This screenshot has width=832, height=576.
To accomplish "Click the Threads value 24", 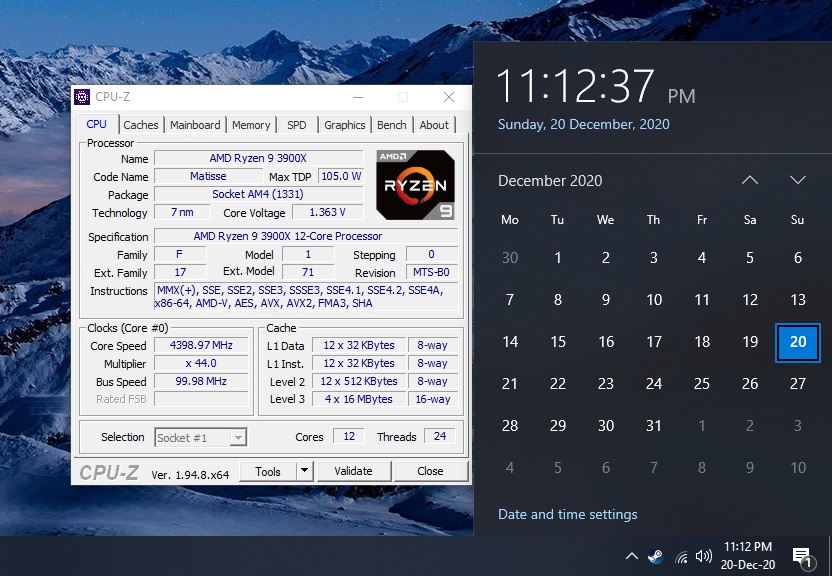I will pos(440,436).
